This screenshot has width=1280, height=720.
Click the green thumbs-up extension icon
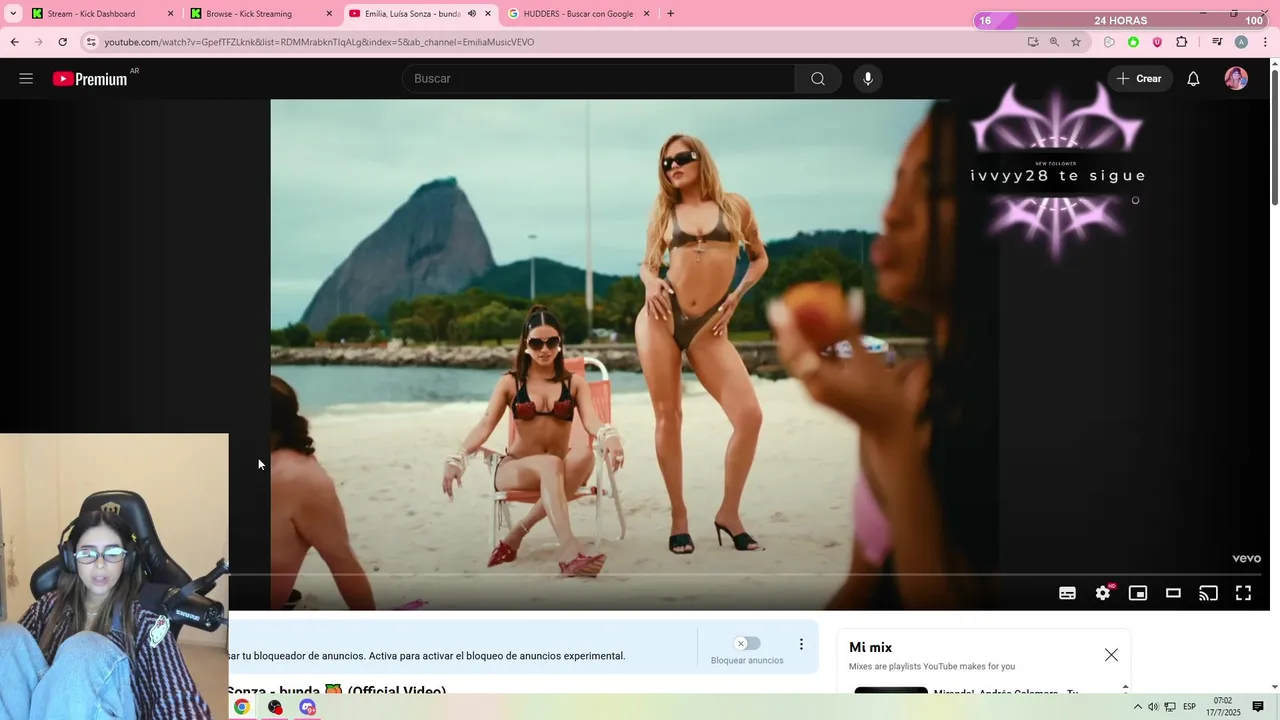click(1133, 42)
